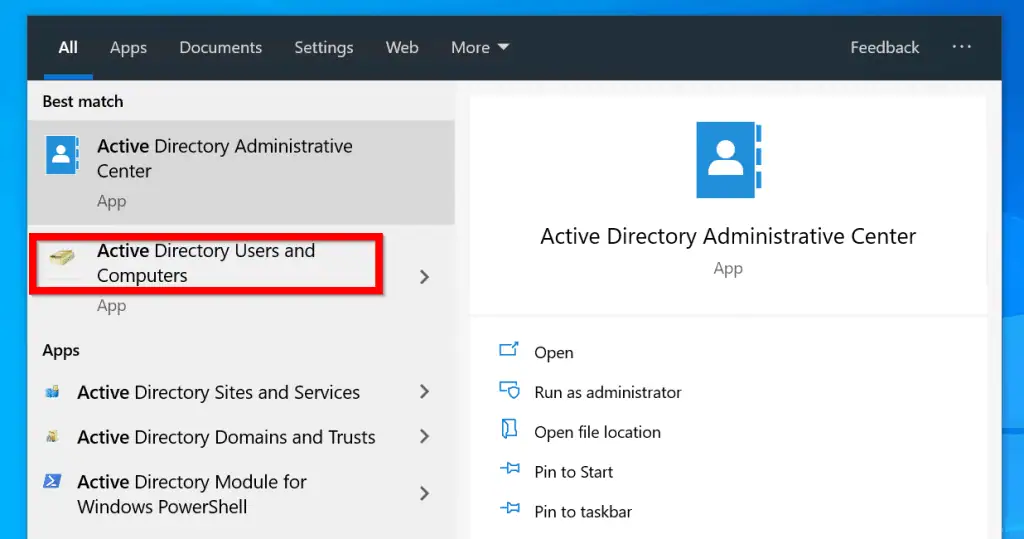The image size is (1024, 539).
Task: Switch to the All search tab
Action: pos(68,48)
